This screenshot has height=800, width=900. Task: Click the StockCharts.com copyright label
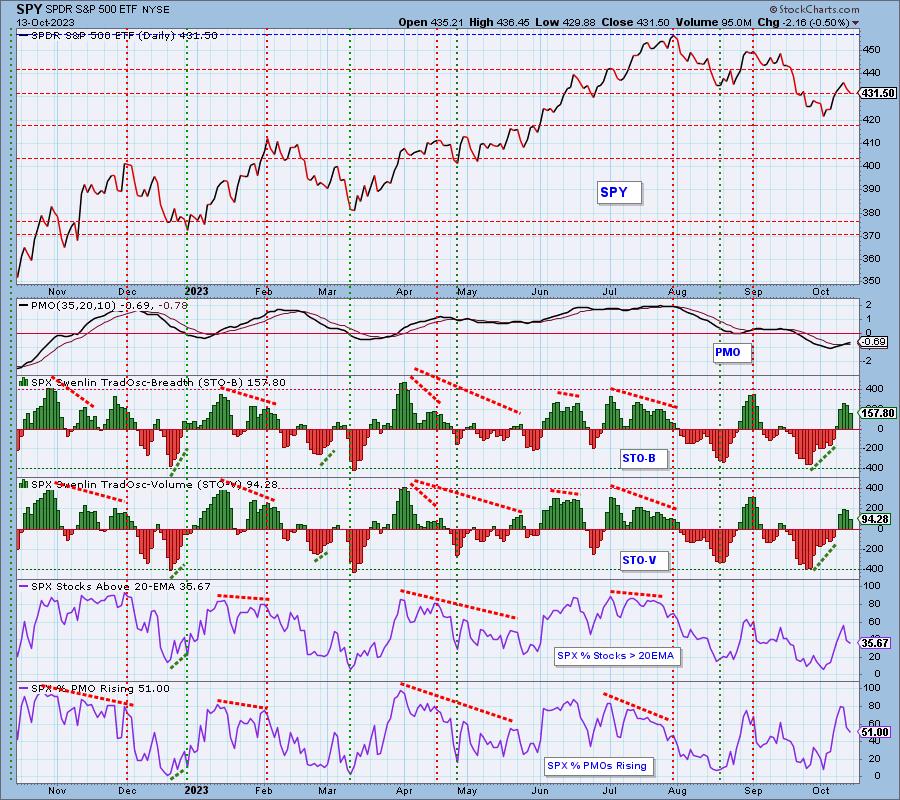[x=814, y=9]
